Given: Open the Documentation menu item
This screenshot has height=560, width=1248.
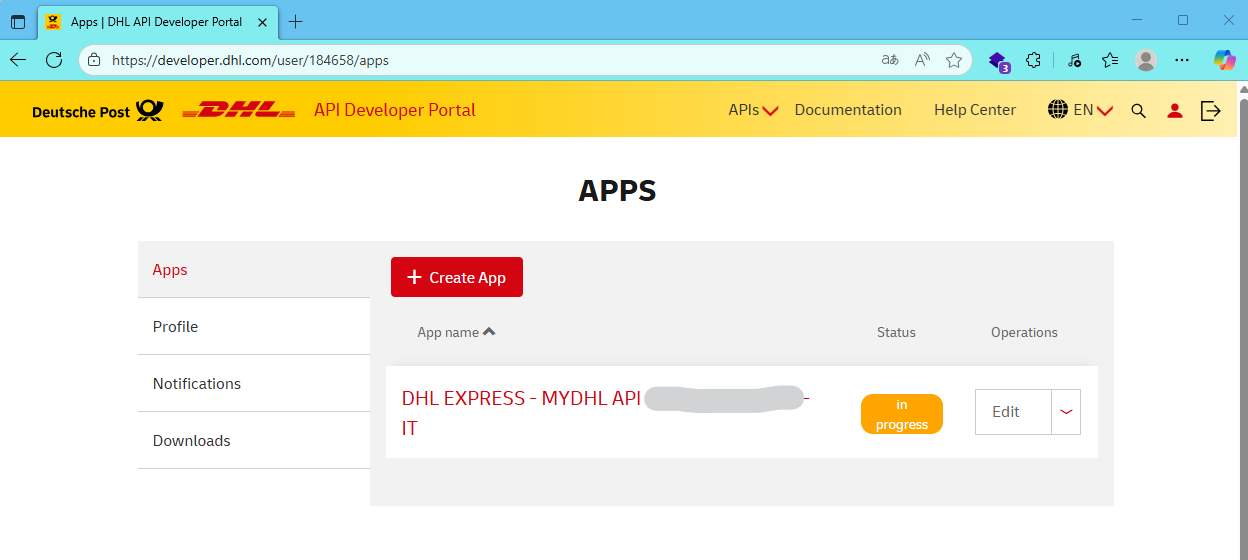Looking at the screenshot, I should click(x=848, y=110).
